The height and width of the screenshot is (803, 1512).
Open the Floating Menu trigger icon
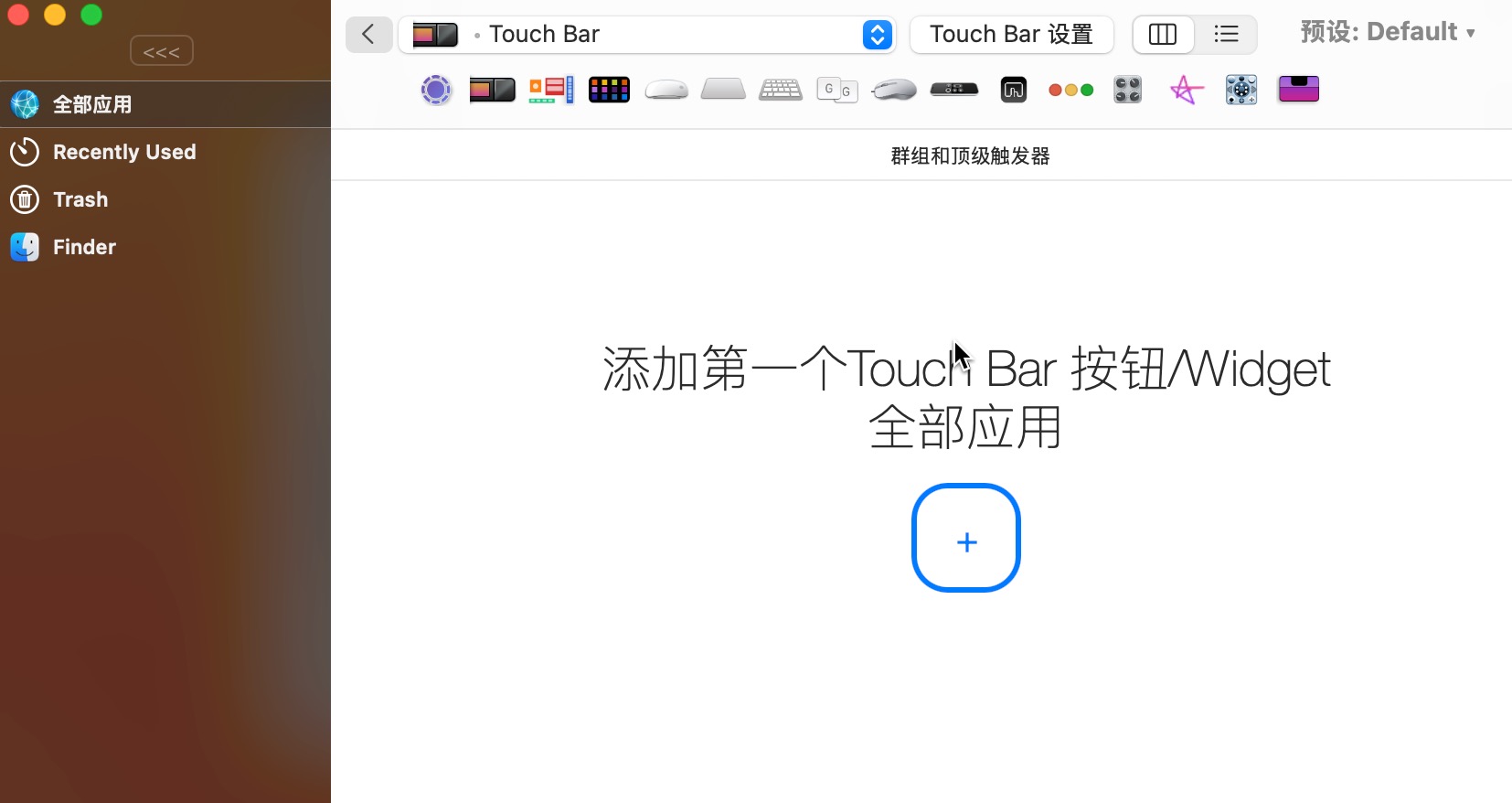coord(551,90)
